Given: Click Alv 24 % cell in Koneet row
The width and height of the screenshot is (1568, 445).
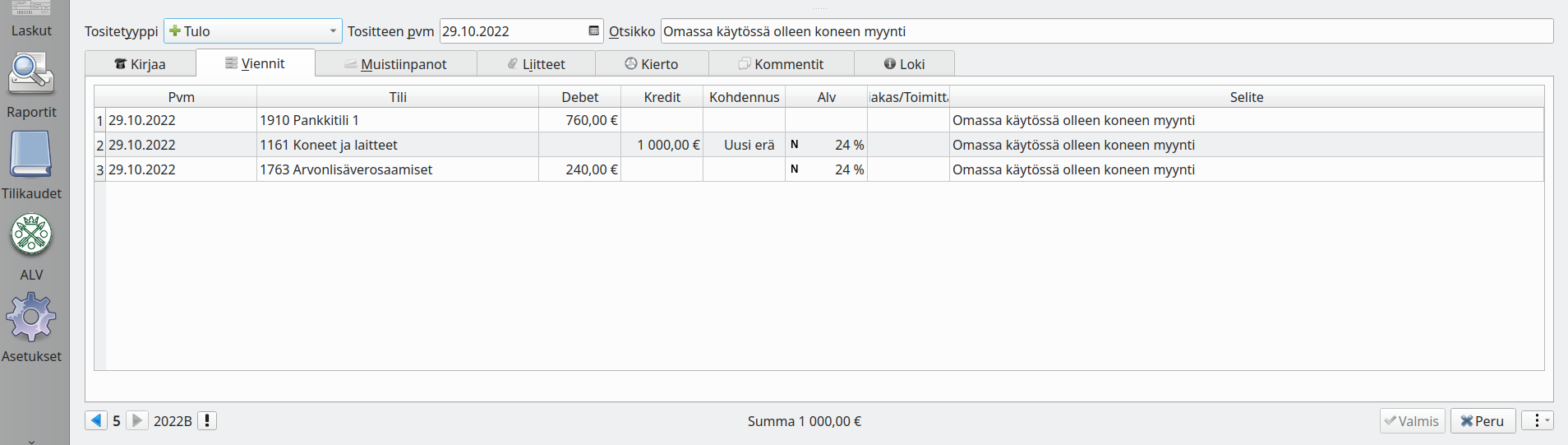Looking at the screenshot, I should [x=827, y=145].
